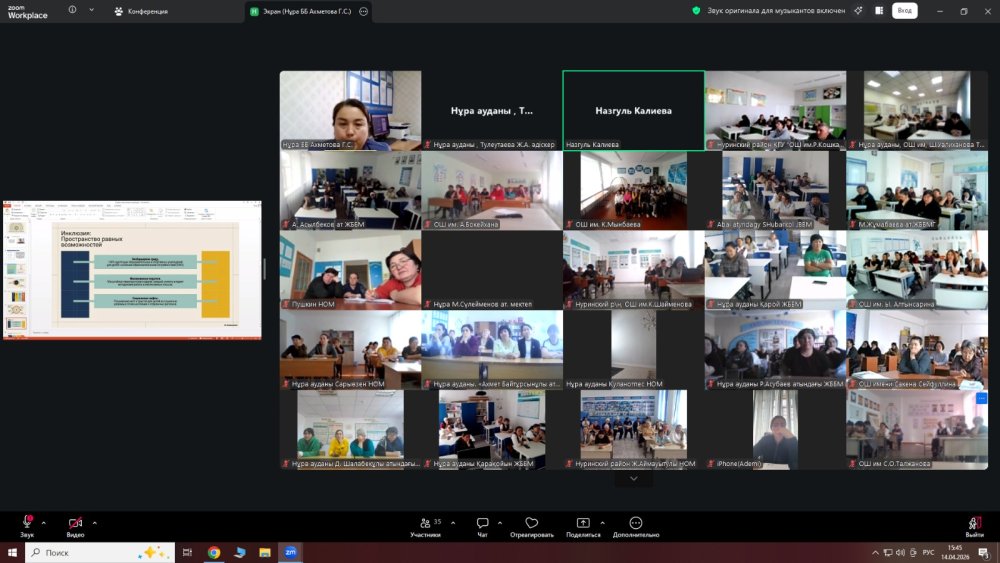Open File Explorer from the taskbar
1000x563 pixels.
pos(265,552)
